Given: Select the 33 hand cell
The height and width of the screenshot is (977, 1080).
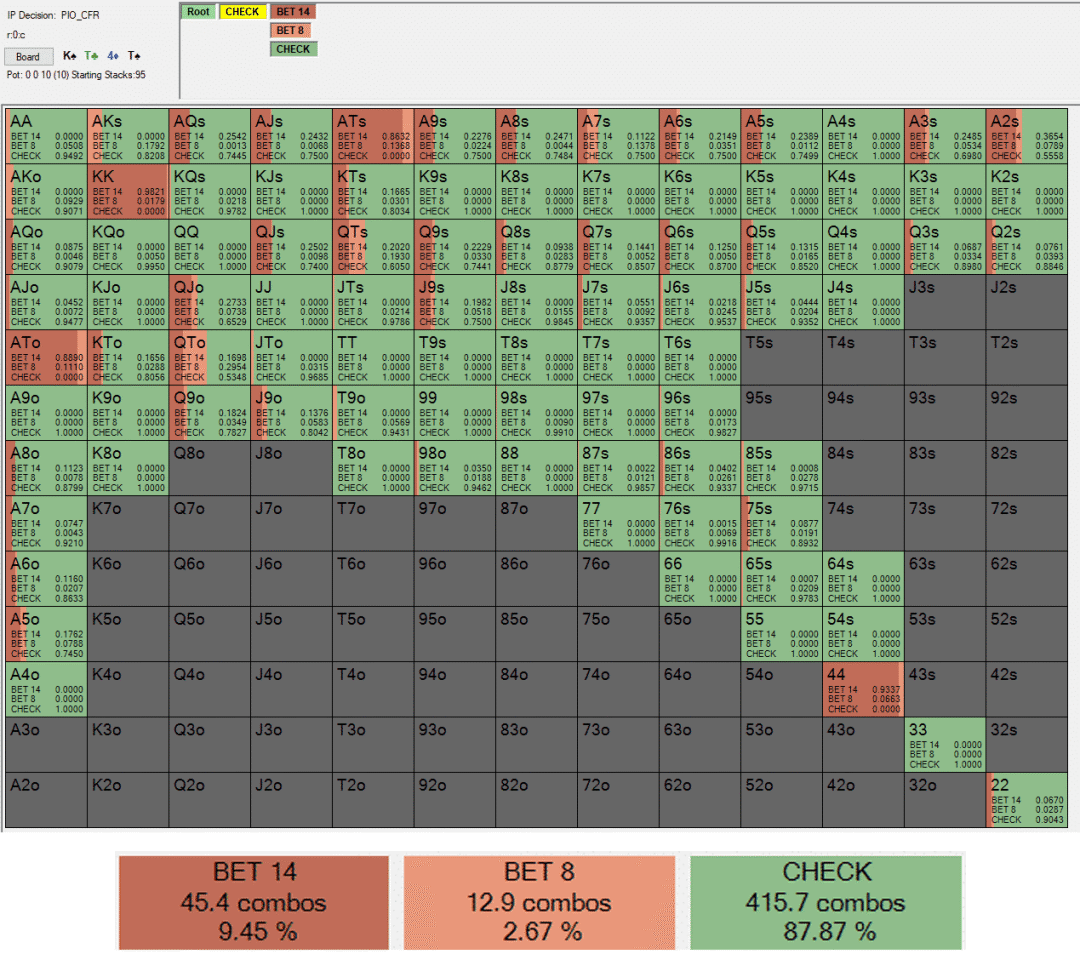Looking at the screenshot, I should [x=944, y=745].
